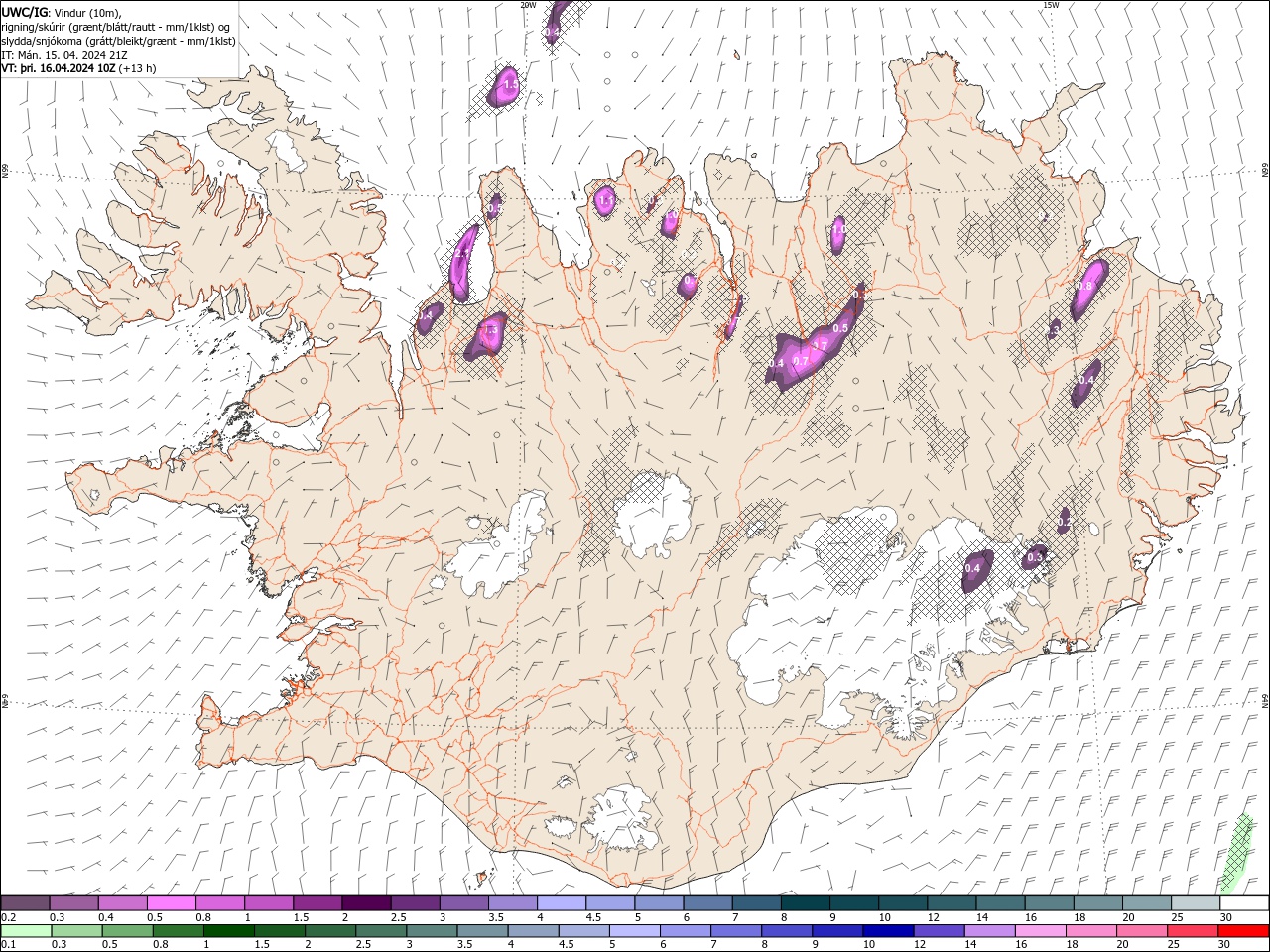Click the 'VT: þri. 16.04.2024 10Z (+13 h)' line
The image size is (1270, 952).
78,68
